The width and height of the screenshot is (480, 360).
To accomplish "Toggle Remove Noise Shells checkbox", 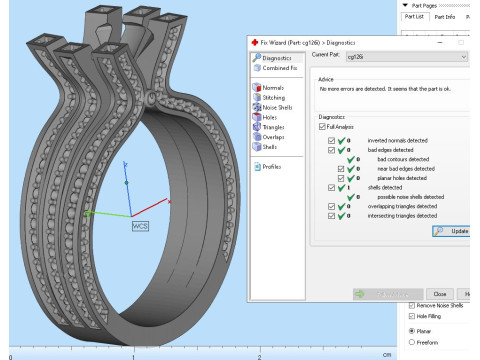I will click(x=412, y=305).
